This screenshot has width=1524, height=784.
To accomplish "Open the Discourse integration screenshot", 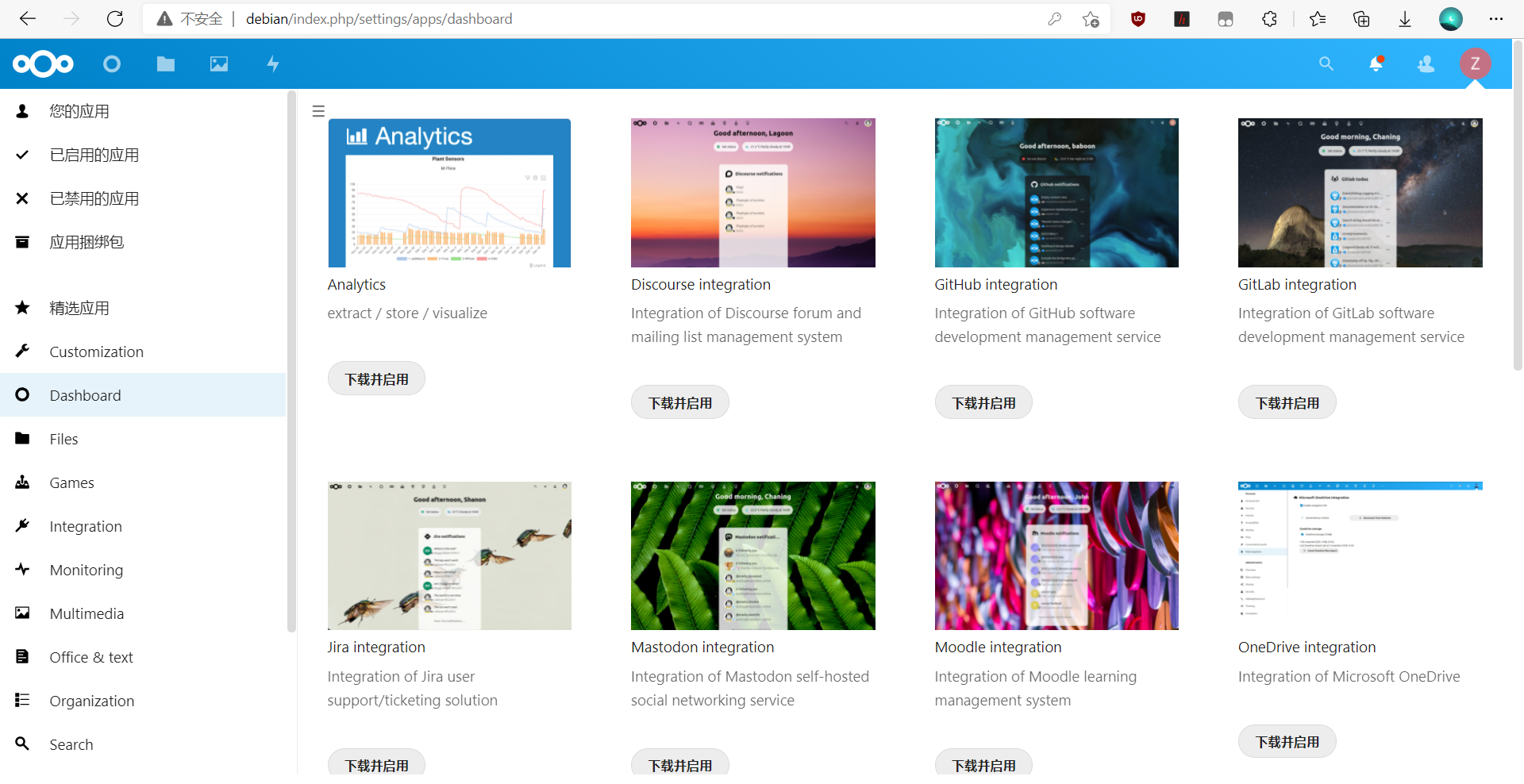I will (x=753, y=193).
